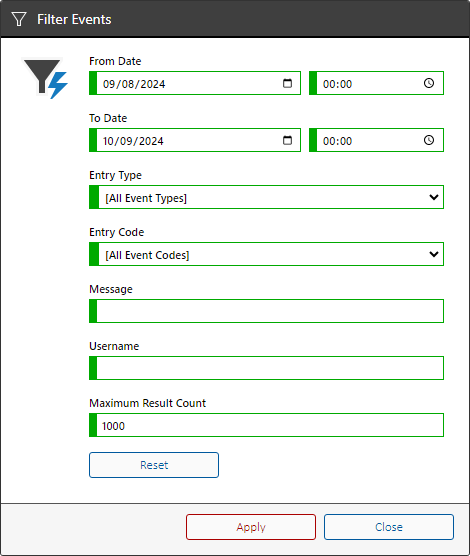470x556 pixels.
Task: Apply the event filter
Action: click(x=251, y=527)
